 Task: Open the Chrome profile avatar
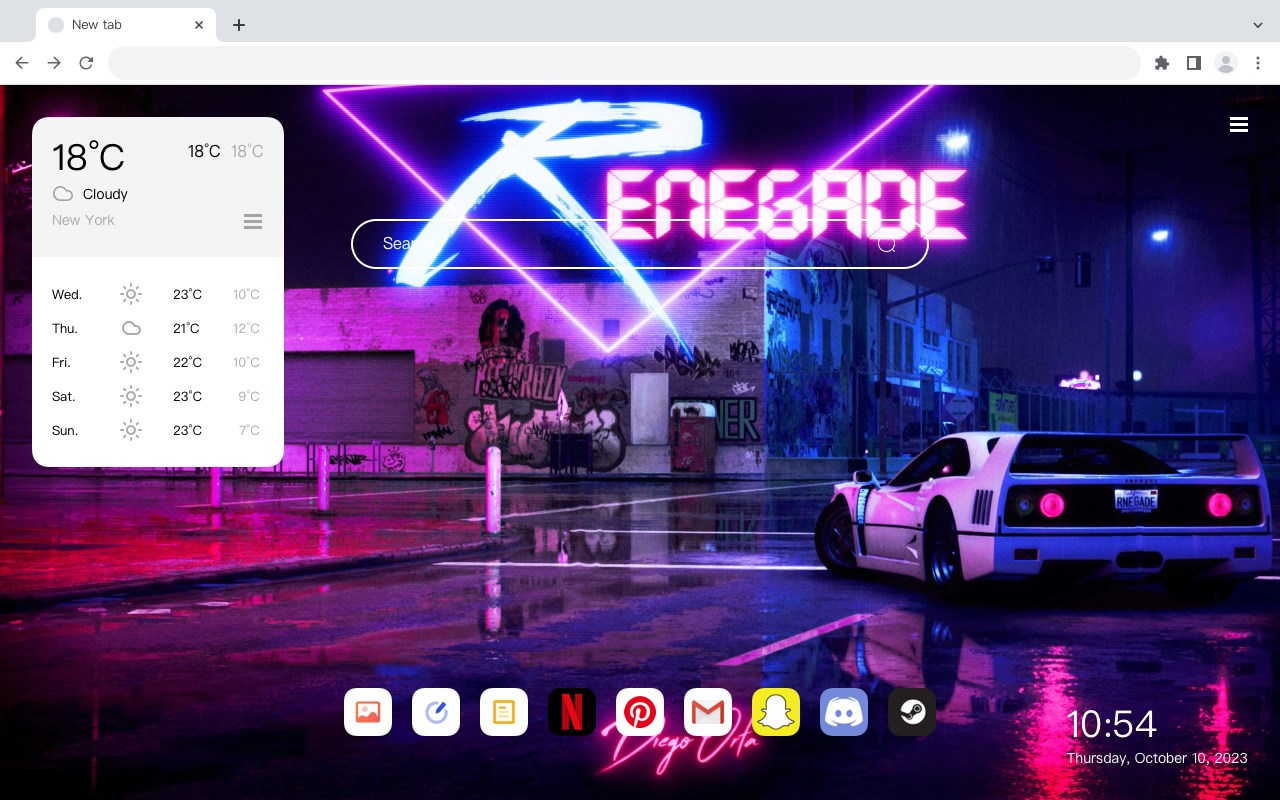coord(1226,63)
